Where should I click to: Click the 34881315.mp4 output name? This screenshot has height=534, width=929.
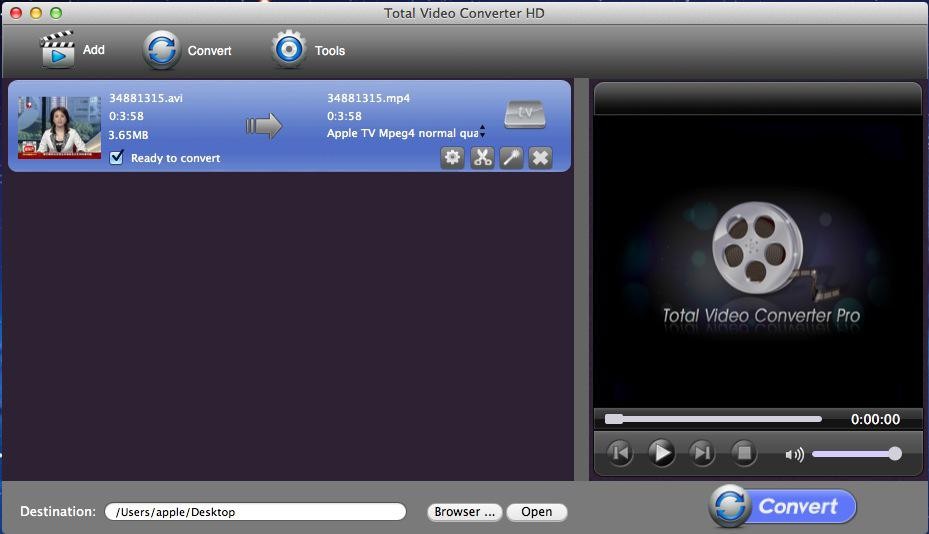point(369,98)
